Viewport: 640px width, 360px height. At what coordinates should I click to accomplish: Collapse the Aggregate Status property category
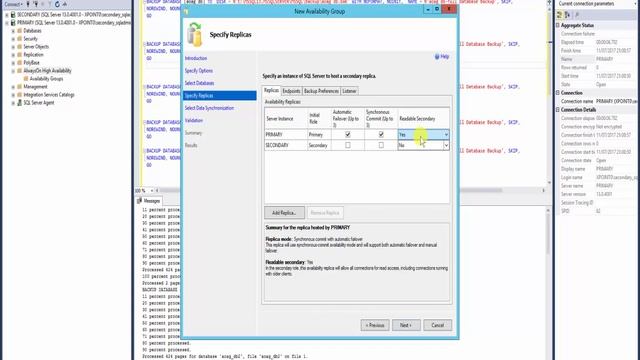point(558,25)
